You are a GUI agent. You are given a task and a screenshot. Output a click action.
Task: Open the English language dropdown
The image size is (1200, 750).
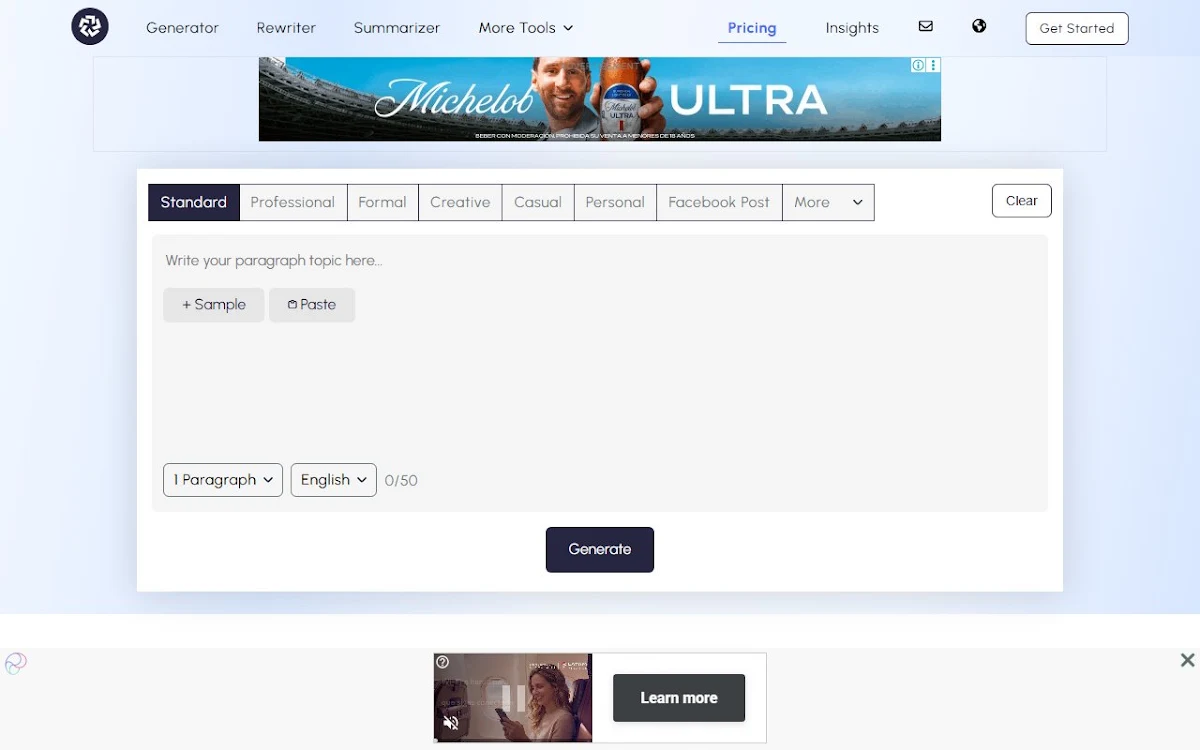[334, 480]
